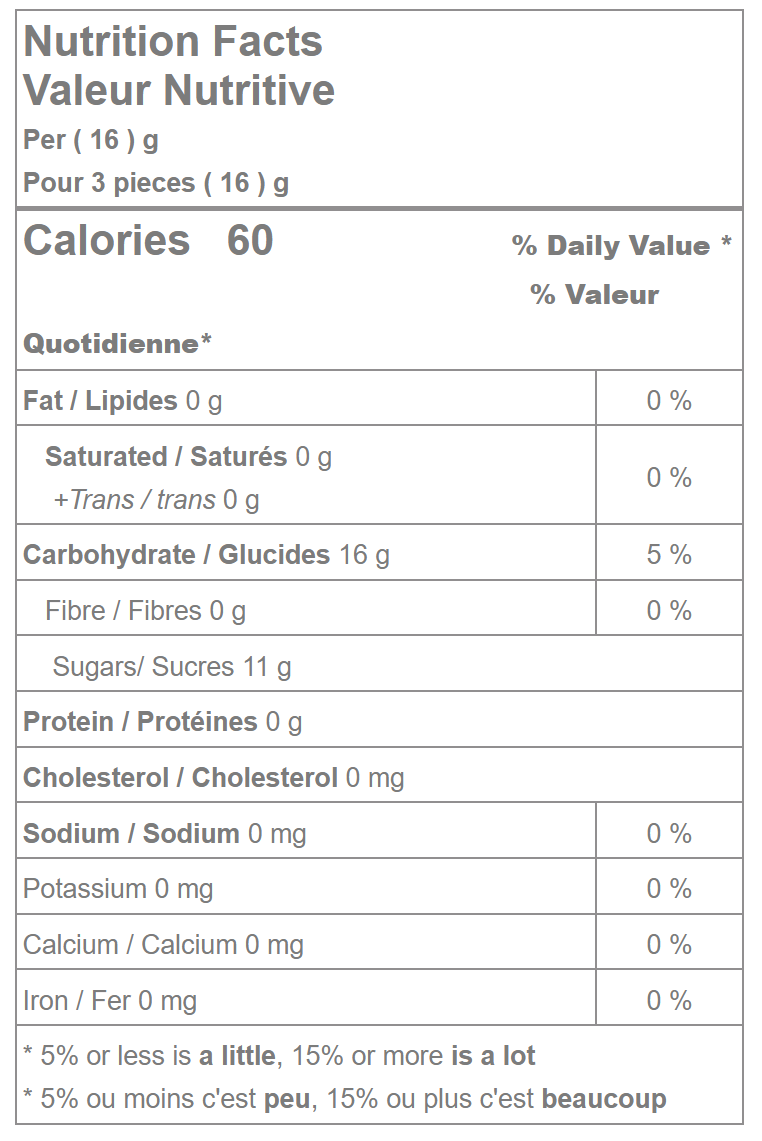Click the English 5% or less footnote

(x=279, y=1056)
